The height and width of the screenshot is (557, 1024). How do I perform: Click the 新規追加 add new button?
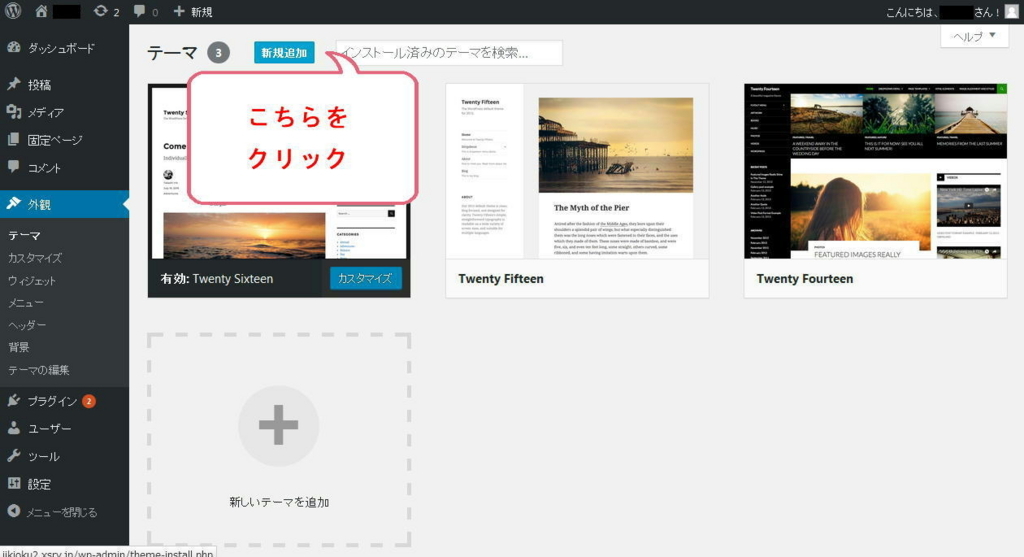click(x=284, y=53)
